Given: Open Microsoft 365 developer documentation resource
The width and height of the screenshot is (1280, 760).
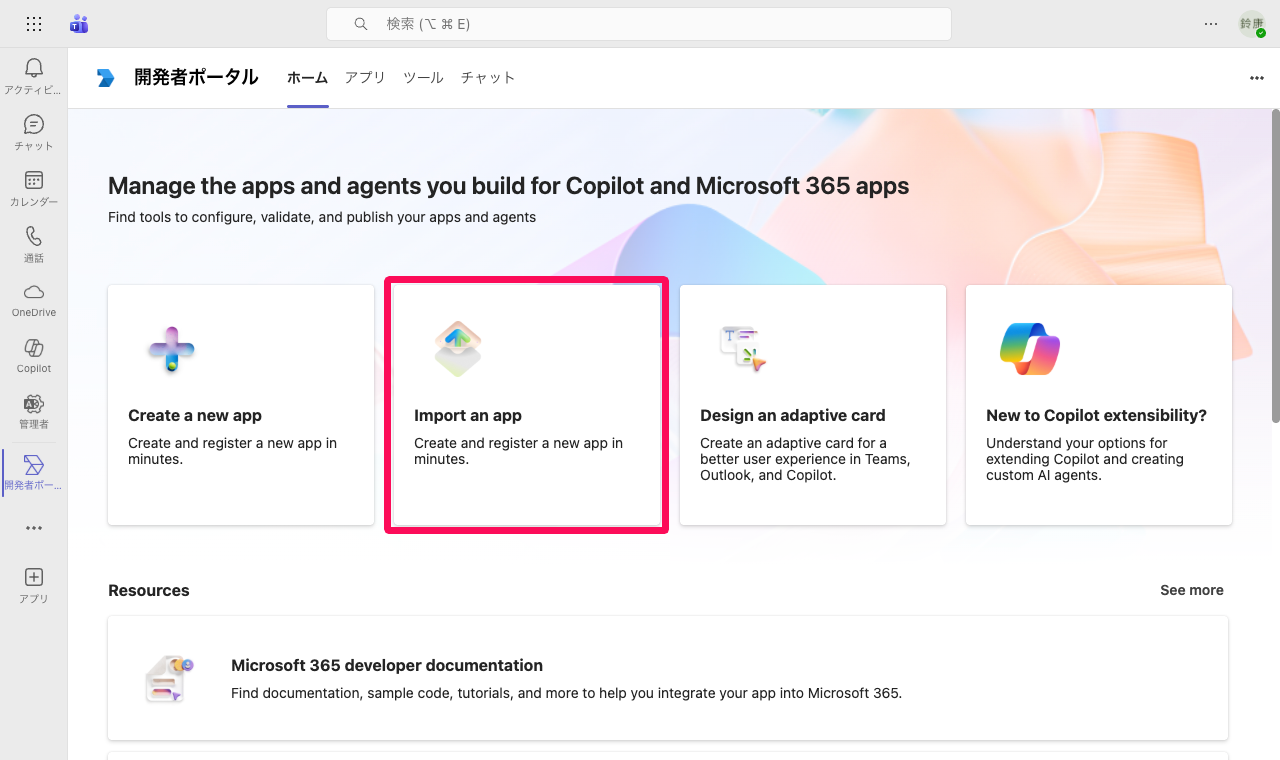Looking at the screenshot, I should tap(668, 678).
